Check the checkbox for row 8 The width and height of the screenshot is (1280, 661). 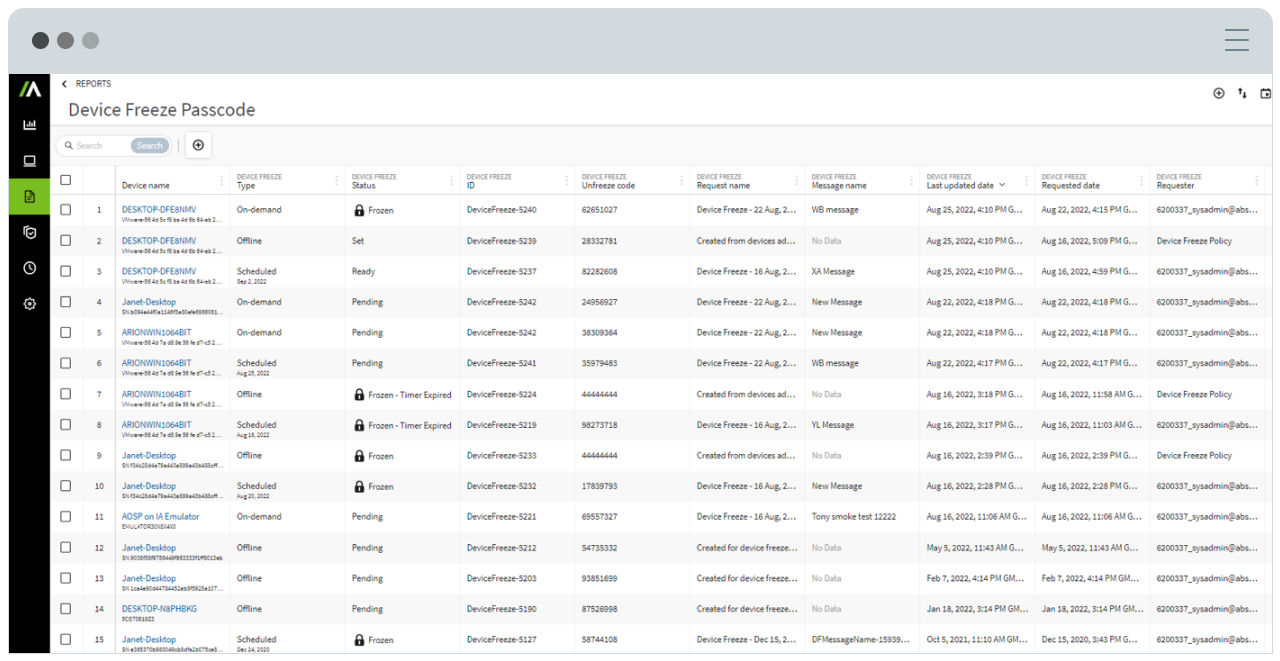[x=66, y=425]
